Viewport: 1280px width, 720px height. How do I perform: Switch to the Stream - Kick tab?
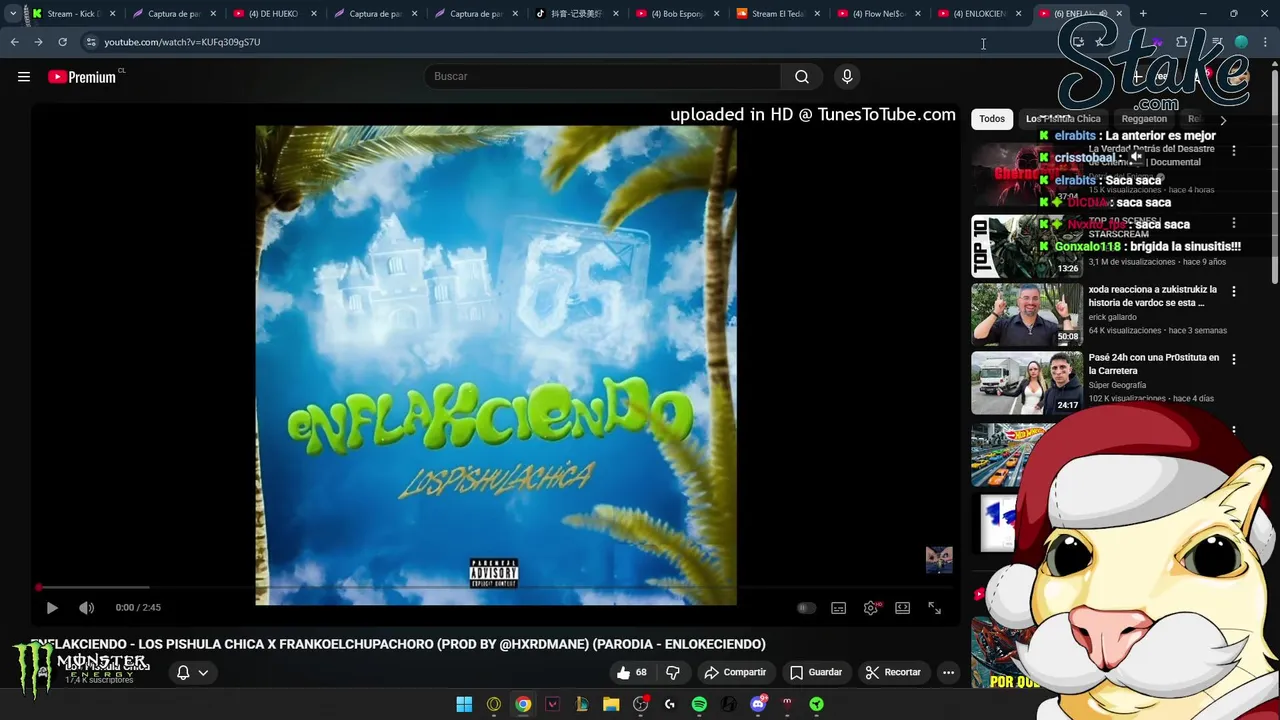tap(75, 14)
